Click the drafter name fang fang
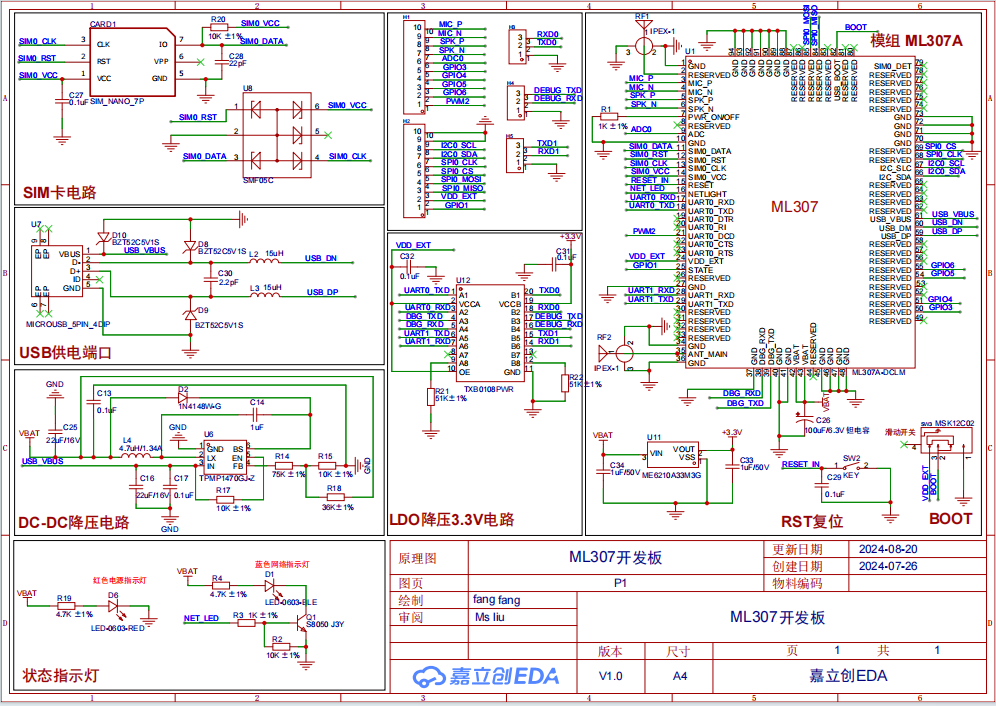This screenshot has width=996, height=706. coord(497,599)
